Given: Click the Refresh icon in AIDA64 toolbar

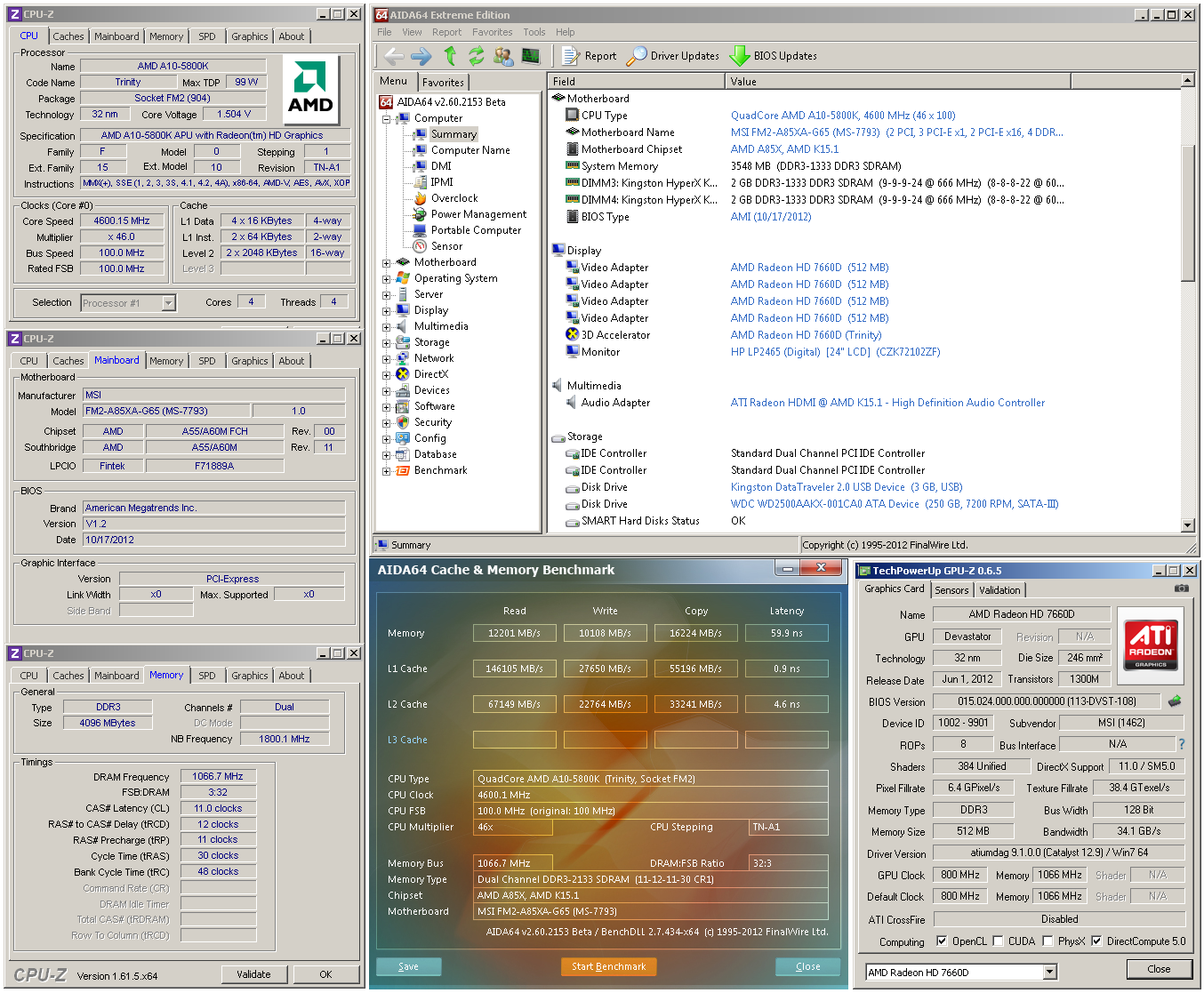Looking at the screenshot, I should (x=477, y=56).
